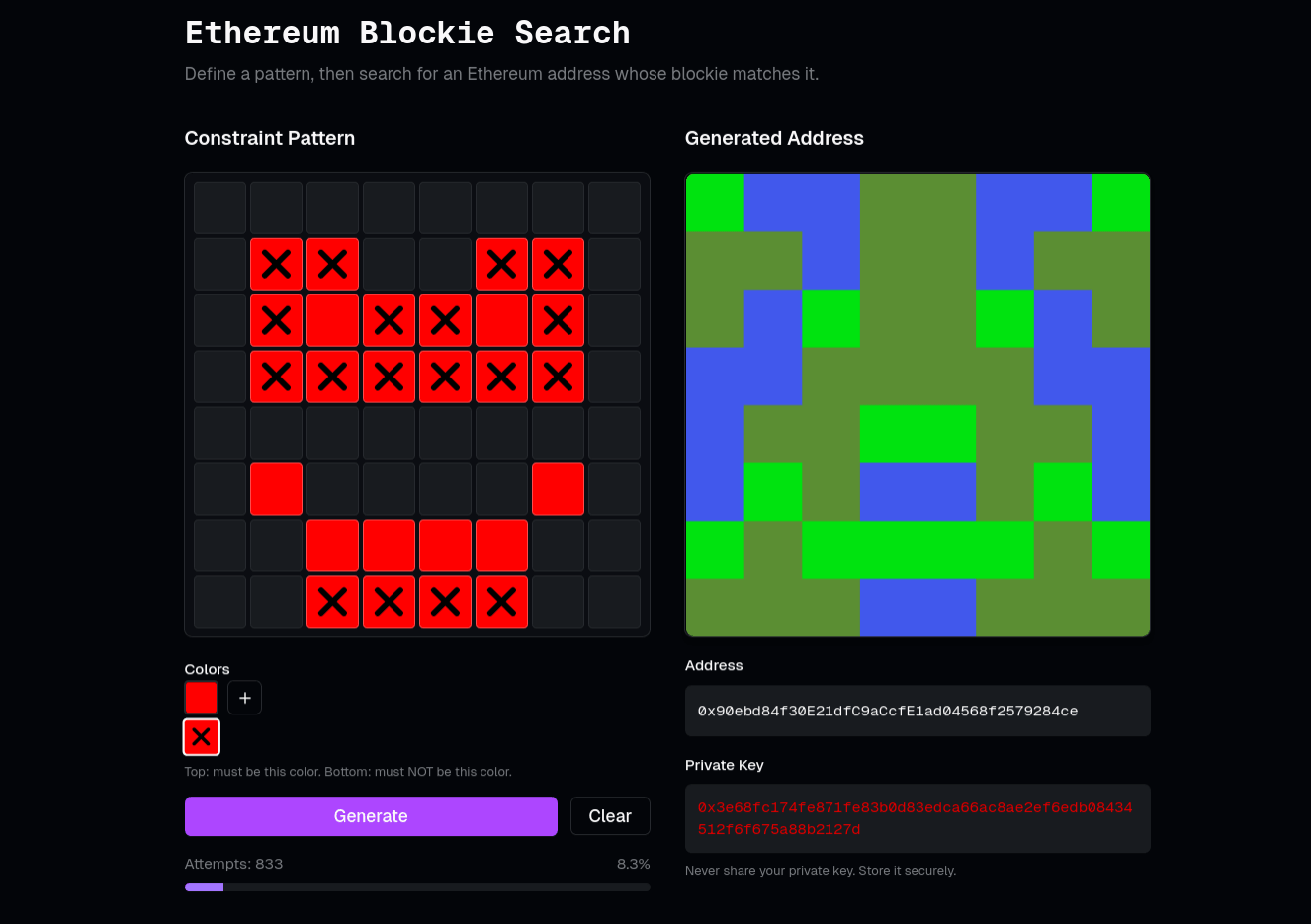Click the 'Ethereum Blockie Search' heading
The width and height of the screenshot is (1311, 924).
coord(407,33)
